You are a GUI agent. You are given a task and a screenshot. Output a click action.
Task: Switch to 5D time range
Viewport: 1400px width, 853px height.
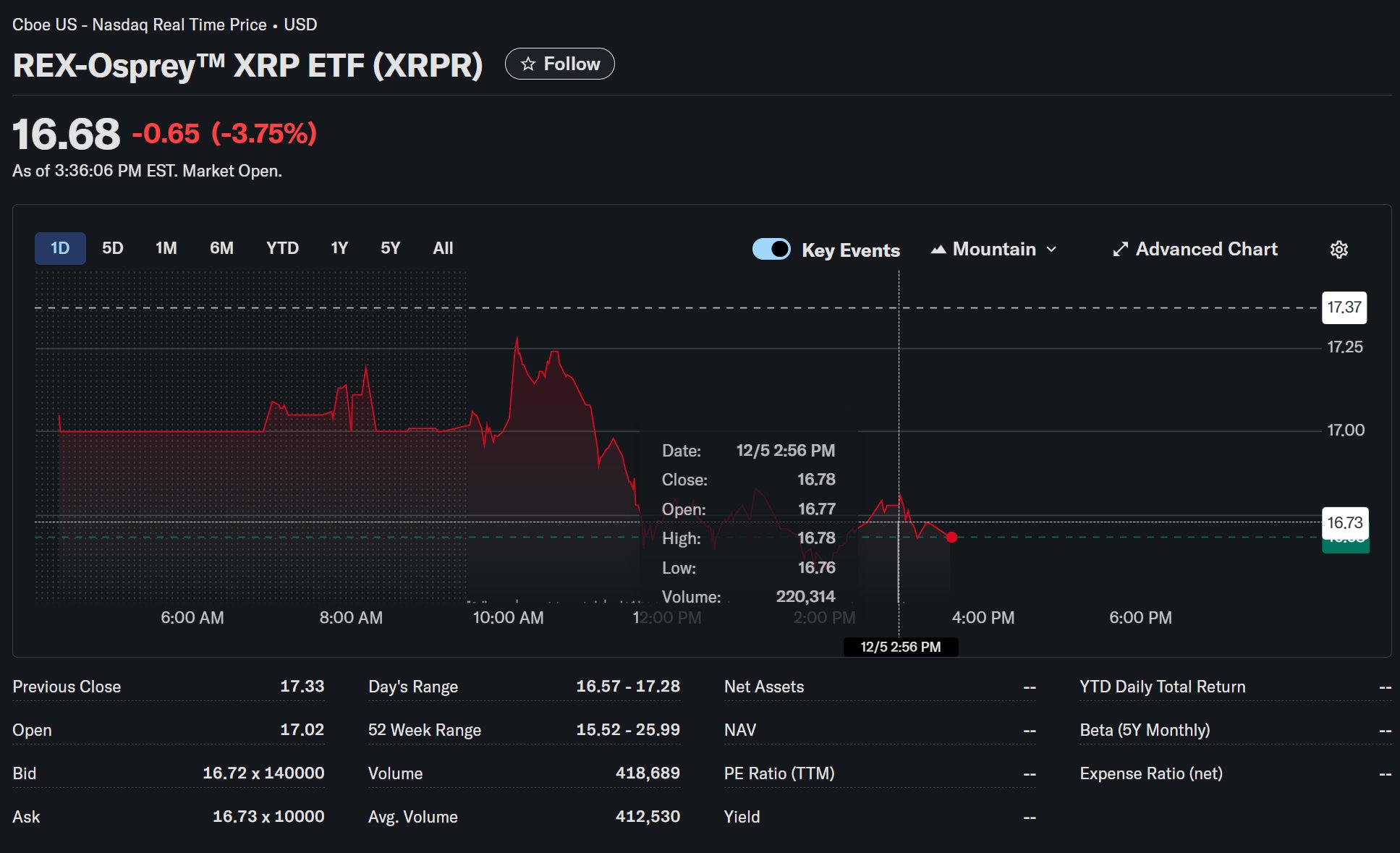pyautogui.click(x=113, y=248)
